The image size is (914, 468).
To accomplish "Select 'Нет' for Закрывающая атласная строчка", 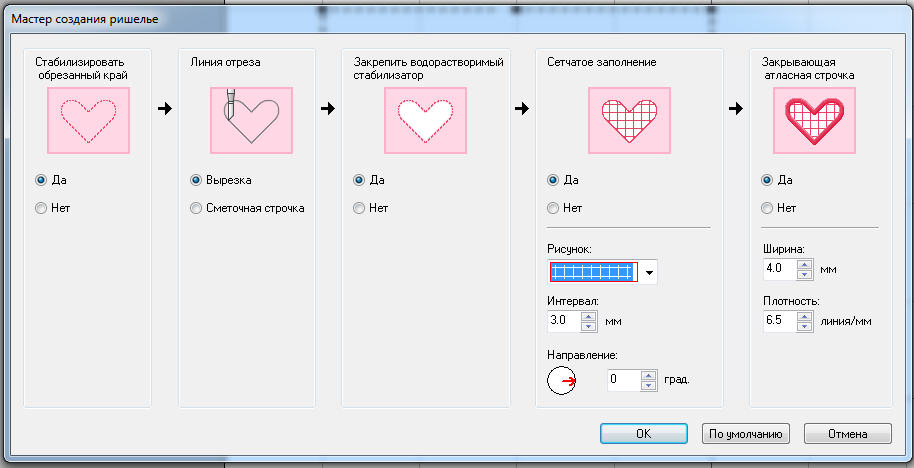I will [x=767, y=208].
